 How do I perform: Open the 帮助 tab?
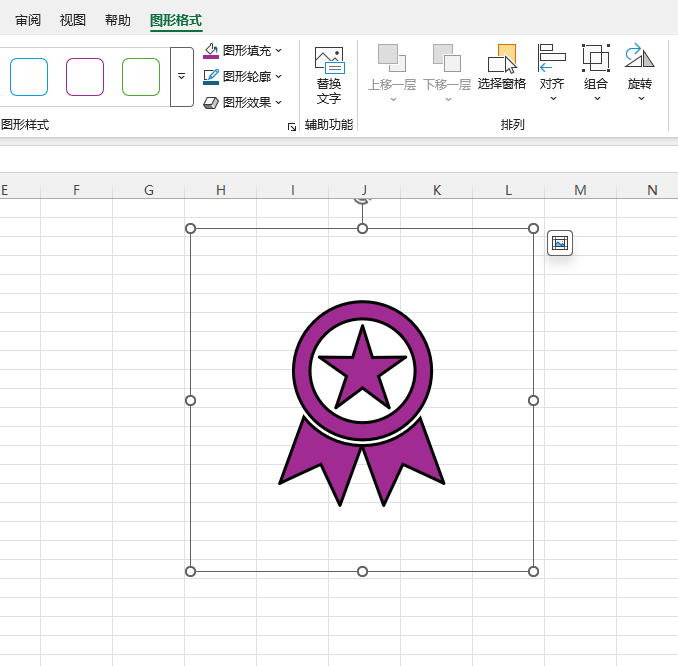pyautogui.click(x=118, y=20)
